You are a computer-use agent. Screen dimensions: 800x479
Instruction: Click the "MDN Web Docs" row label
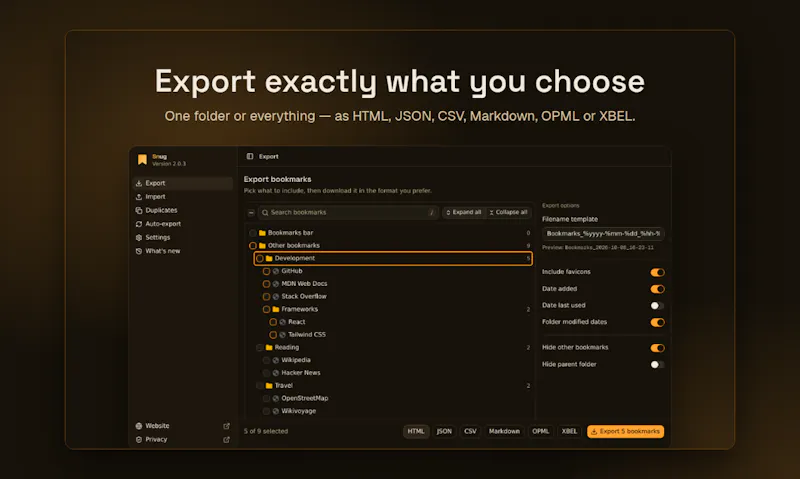point(304,284)
